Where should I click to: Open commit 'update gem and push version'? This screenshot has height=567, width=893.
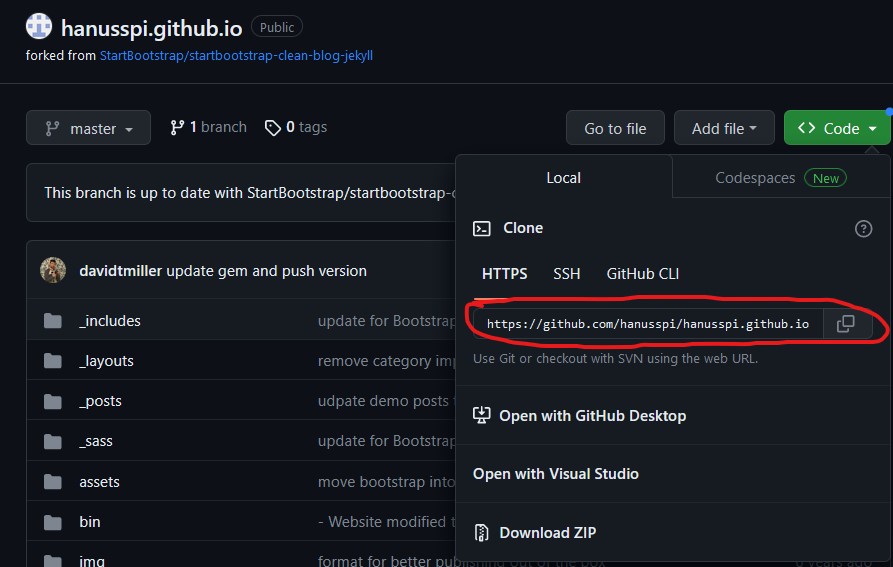[x=267, y=271]
